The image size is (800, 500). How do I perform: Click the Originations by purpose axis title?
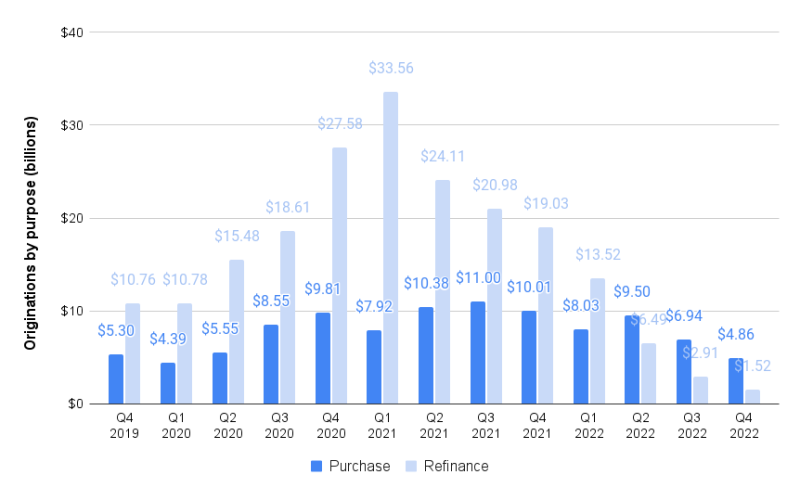pyautogui.click(x=30, y=219)
